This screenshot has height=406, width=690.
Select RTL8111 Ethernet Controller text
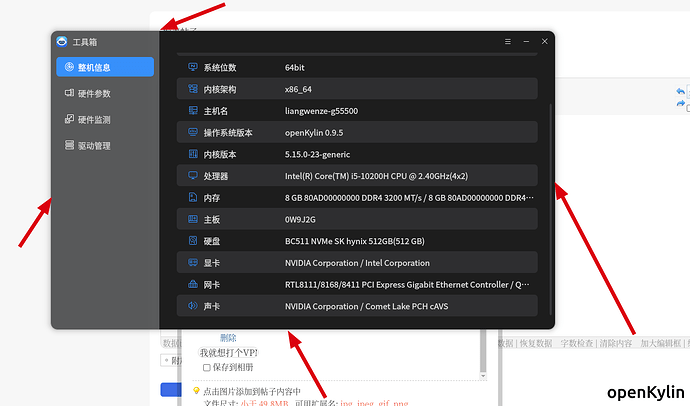tap(407, 285)
